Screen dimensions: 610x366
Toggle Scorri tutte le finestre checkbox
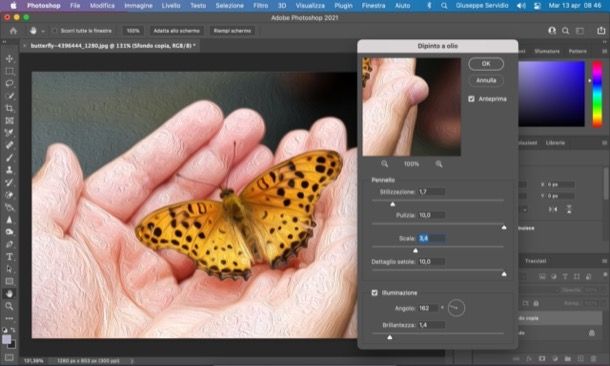tap(54, 31)
